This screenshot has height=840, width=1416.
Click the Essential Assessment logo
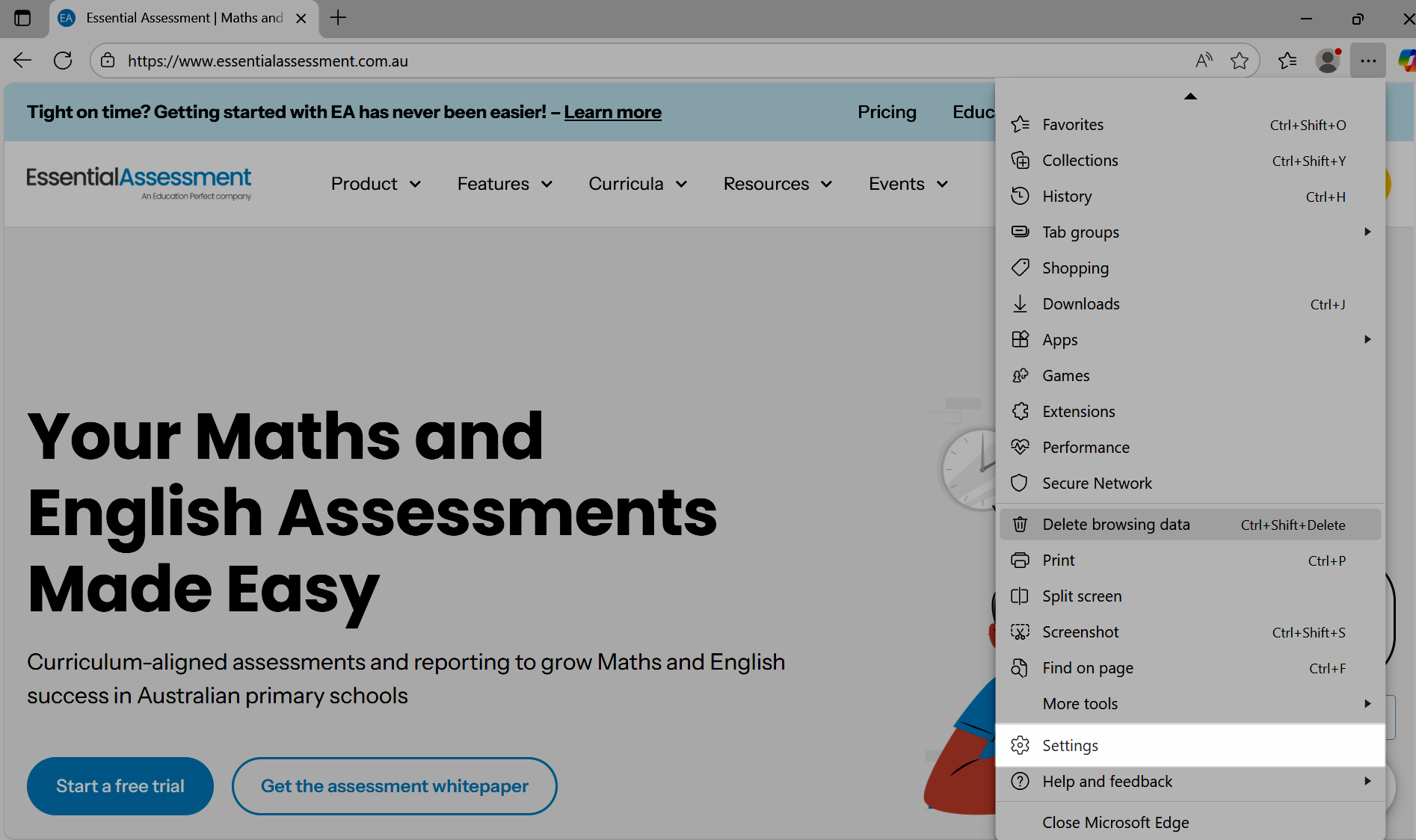pos(139,183)
